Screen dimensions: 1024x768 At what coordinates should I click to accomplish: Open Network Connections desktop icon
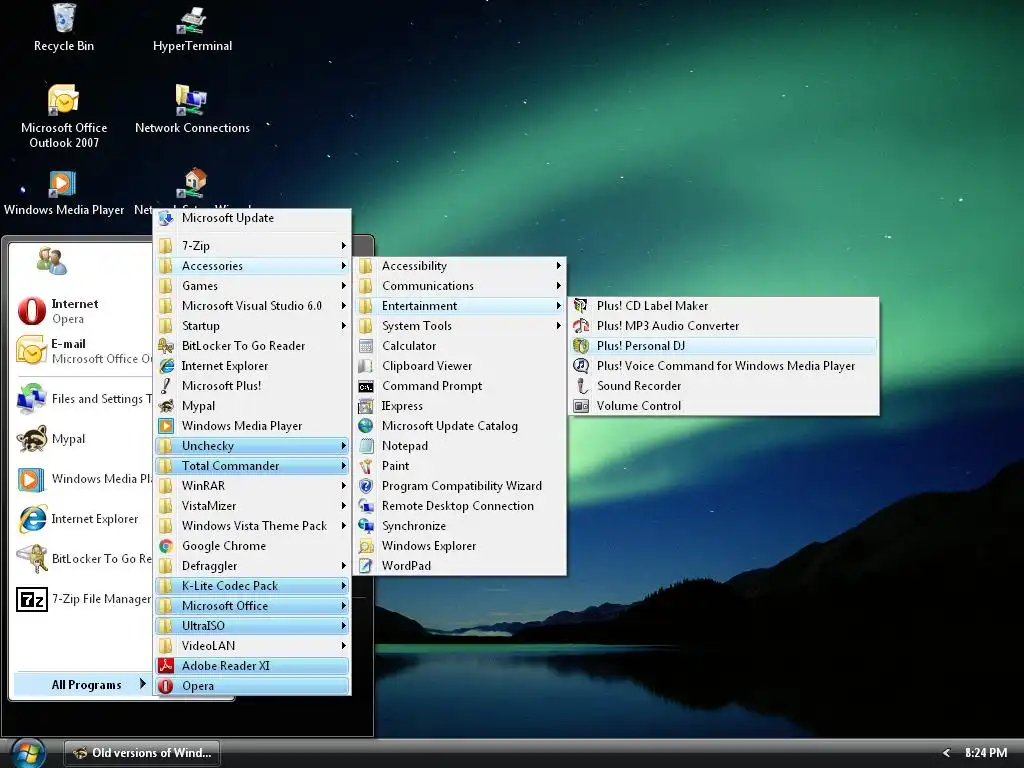click(x=192, y=109)
